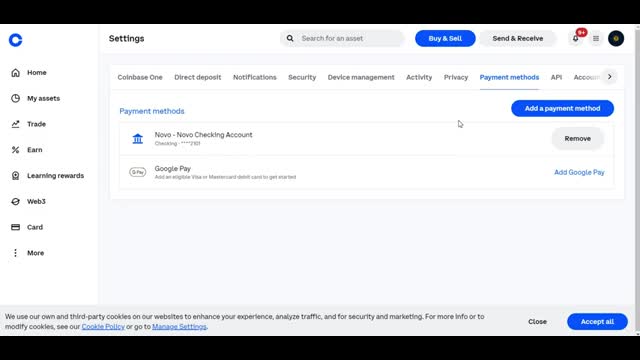
Task: Accept all cookies
Action: point(597,322)
